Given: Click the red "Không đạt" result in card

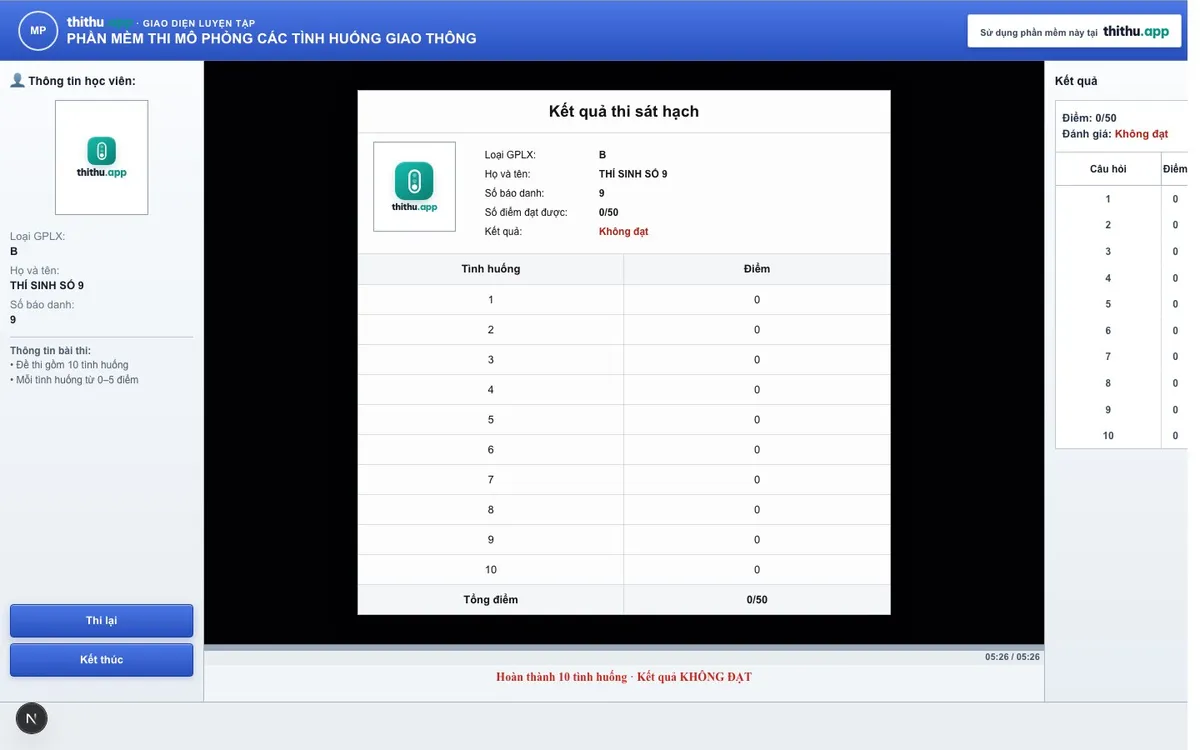Looking at the screenshot, I should point(624,232).
